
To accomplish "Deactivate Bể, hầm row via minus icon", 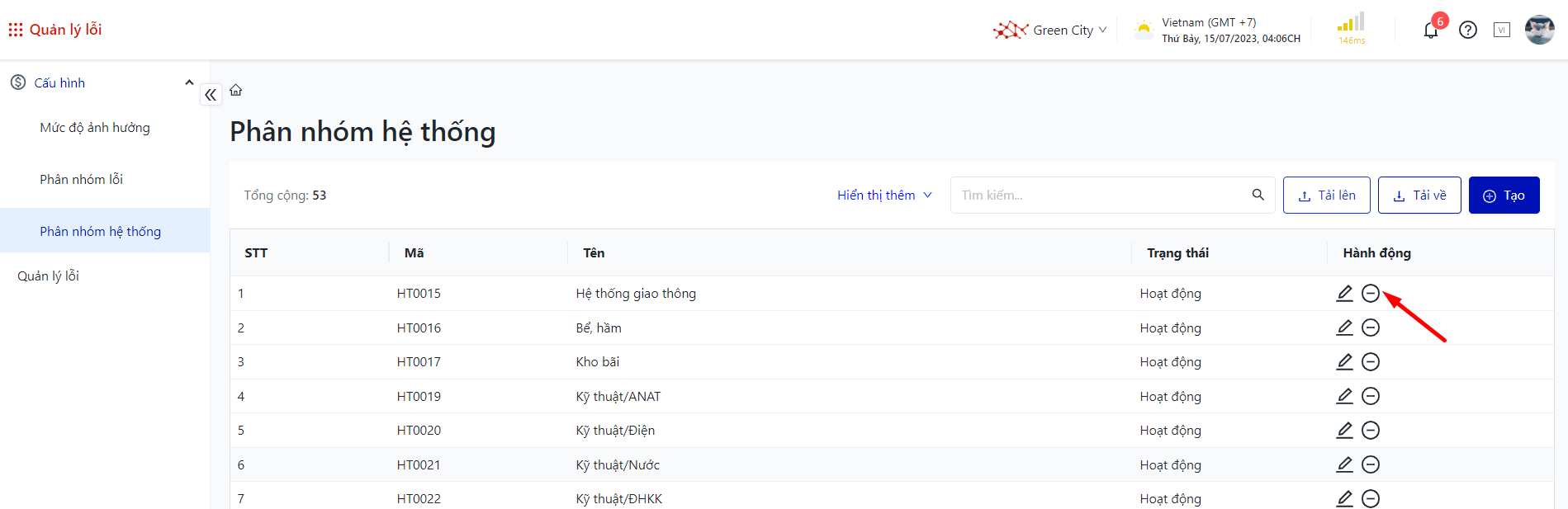I will (1371, 328).
